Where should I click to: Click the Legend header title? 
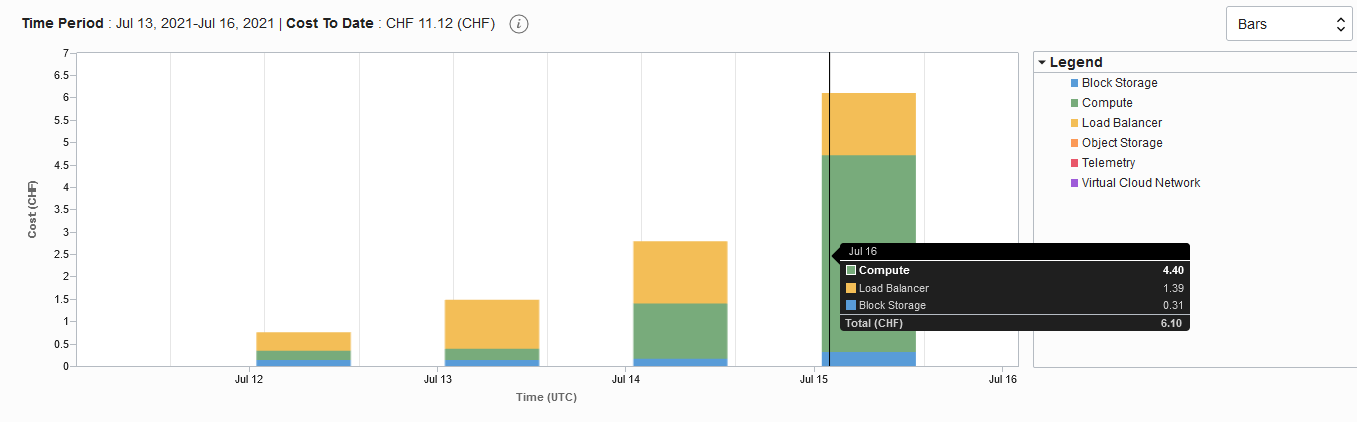click(1076, 62)
